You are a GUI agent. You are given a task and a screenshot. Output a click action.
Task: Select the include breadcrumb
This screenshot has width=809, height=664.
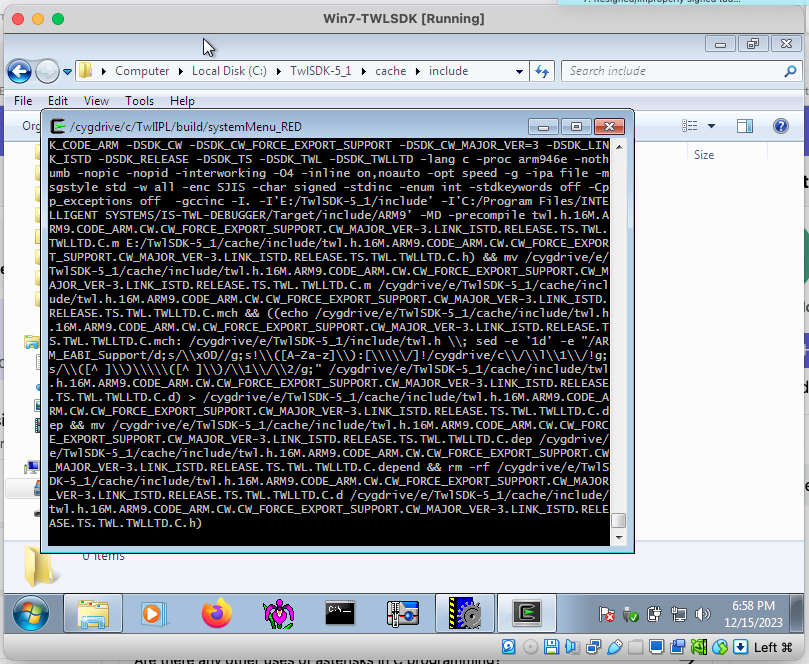(448, 71)
